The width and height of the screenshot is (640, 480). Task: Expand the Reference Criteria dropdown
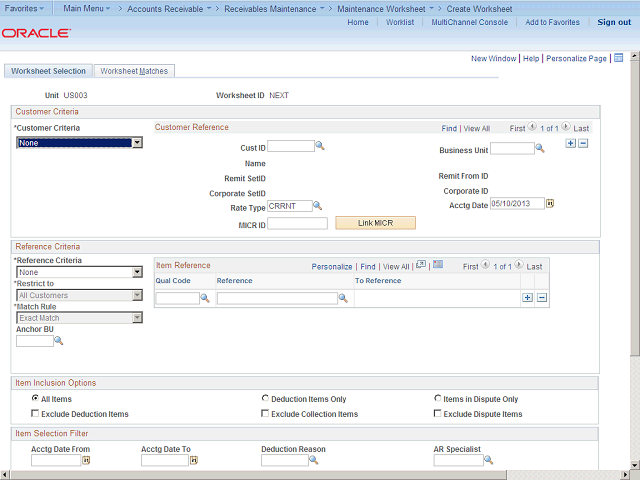(137, 272)
